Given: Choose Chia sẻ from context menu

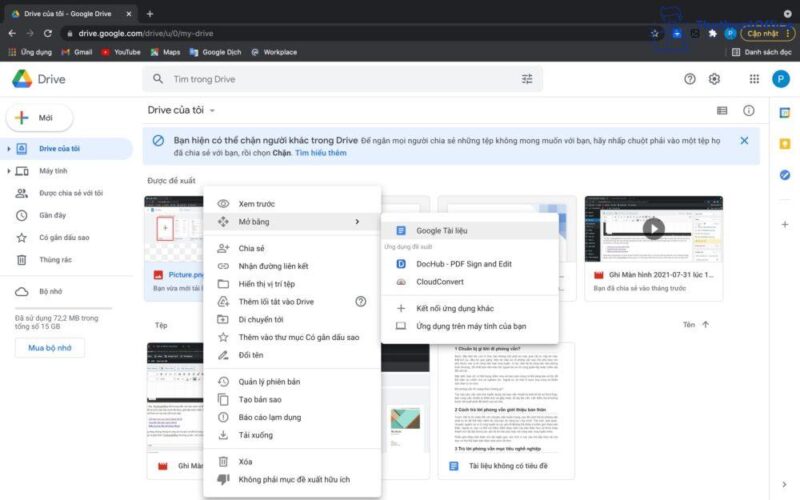Looking at the screenshot, I should (x=292, y=248).
